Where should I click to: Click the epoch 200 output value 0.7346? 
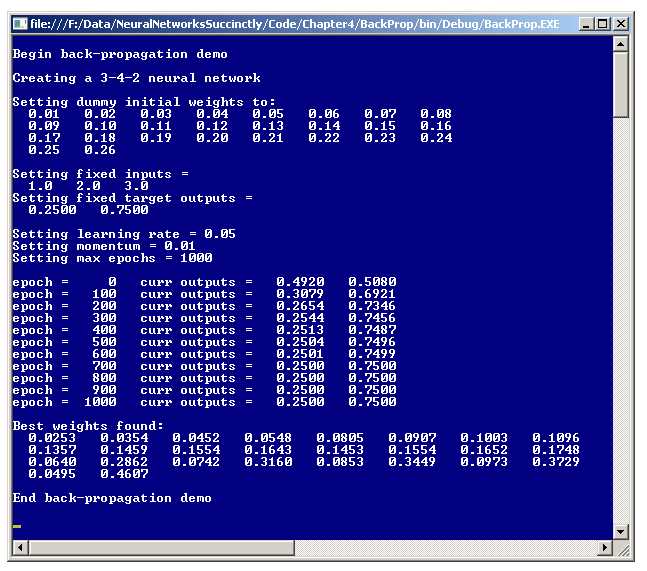pos(372,306)
